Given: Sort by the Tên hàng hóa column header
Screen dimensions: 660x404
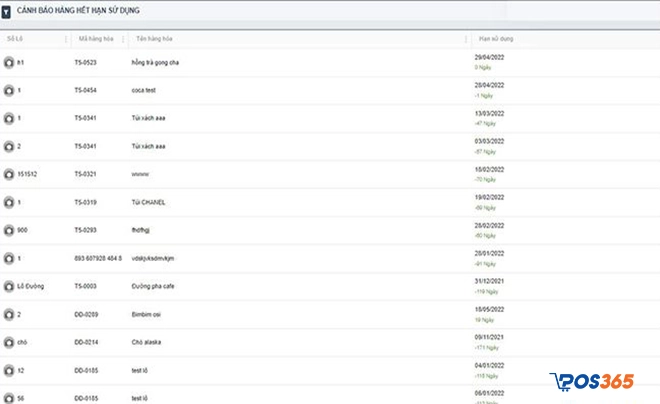Looking at the screenshot, I should pos(151,39).
